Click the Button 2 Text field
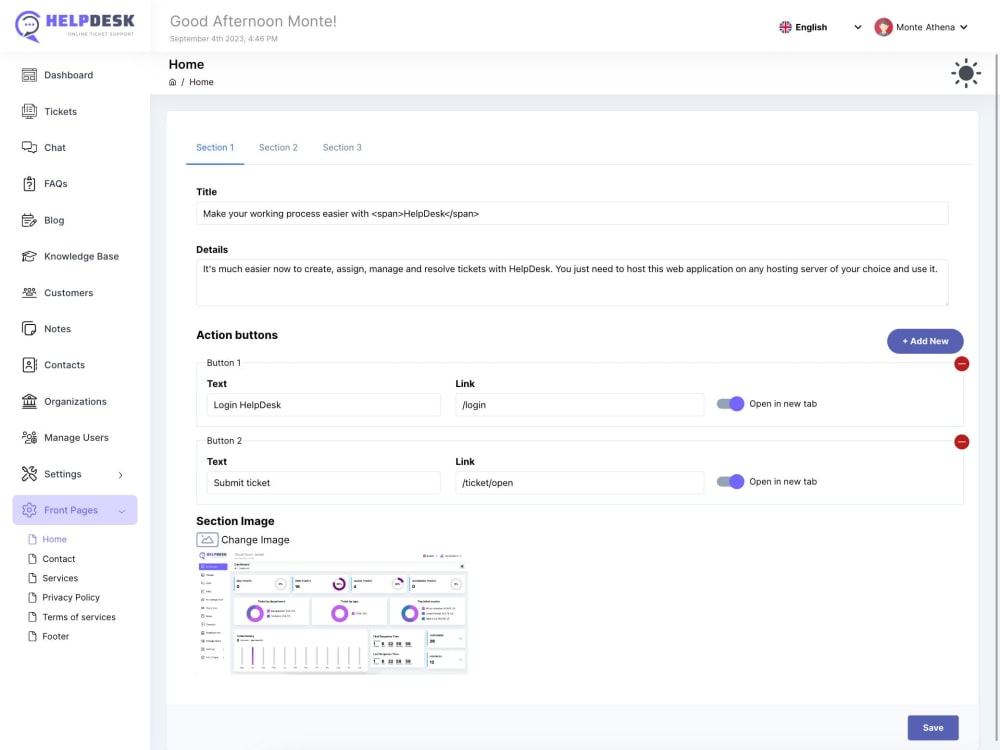Viewport: 1000px width, 750px height. (323, 483)
